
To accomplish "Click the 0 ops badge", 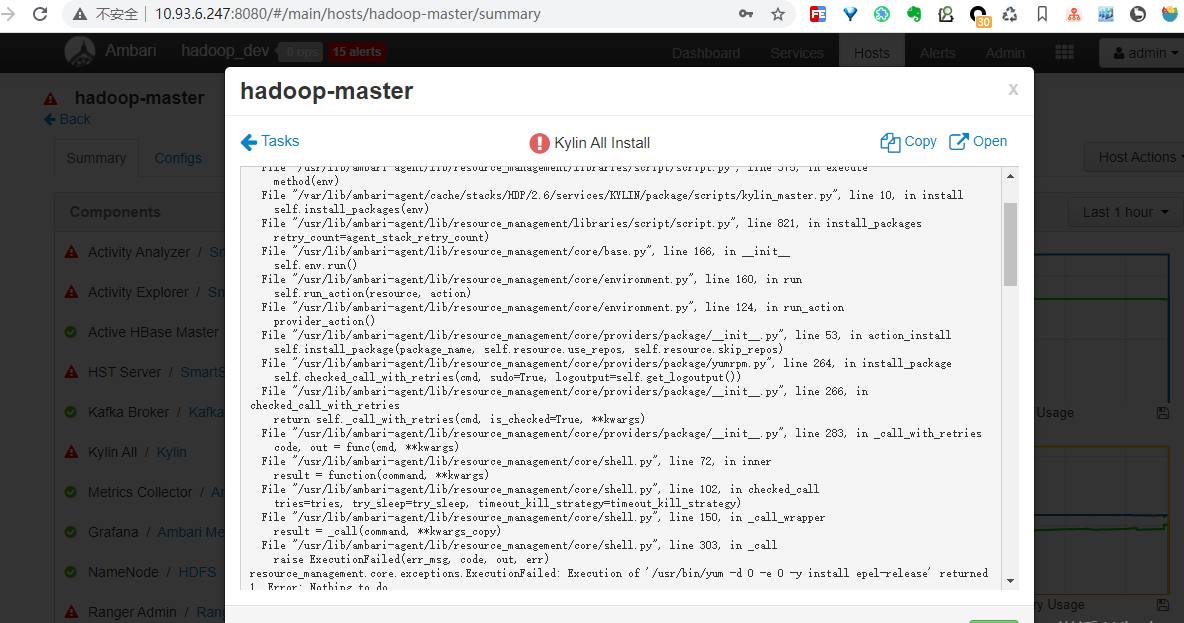I will click(301, 52).
